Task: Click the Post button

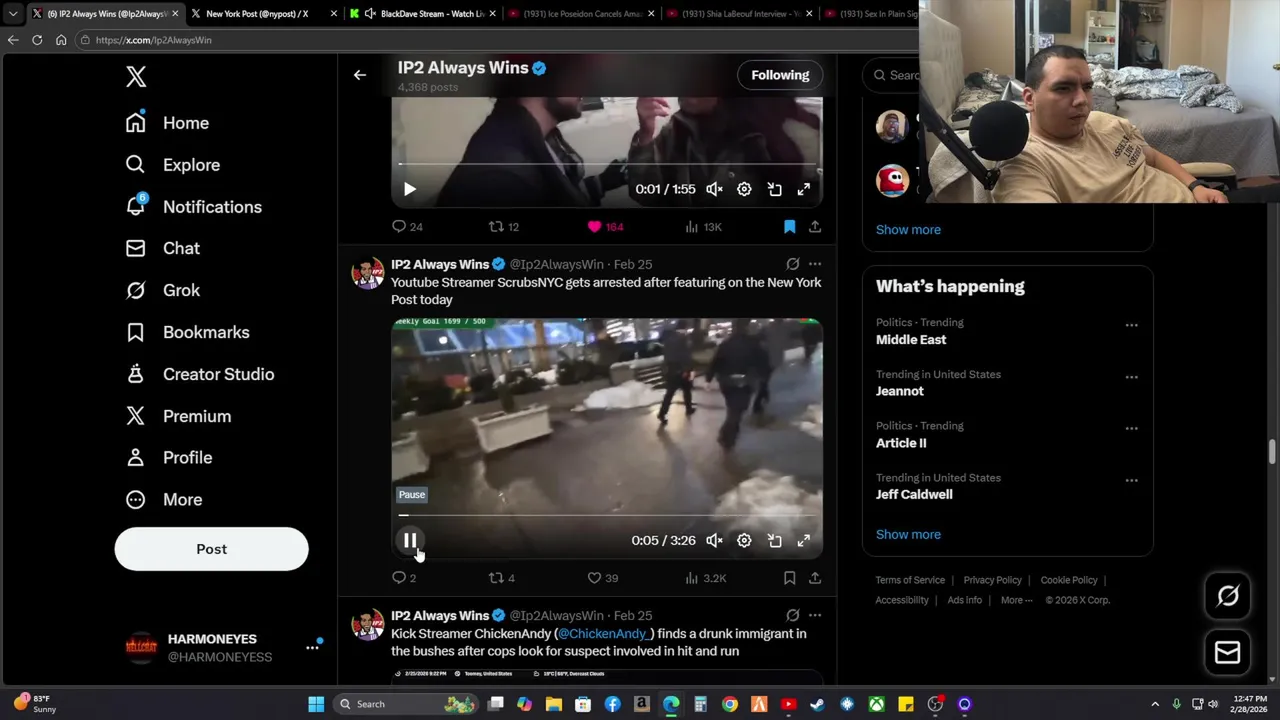Action: pos(211,549)
